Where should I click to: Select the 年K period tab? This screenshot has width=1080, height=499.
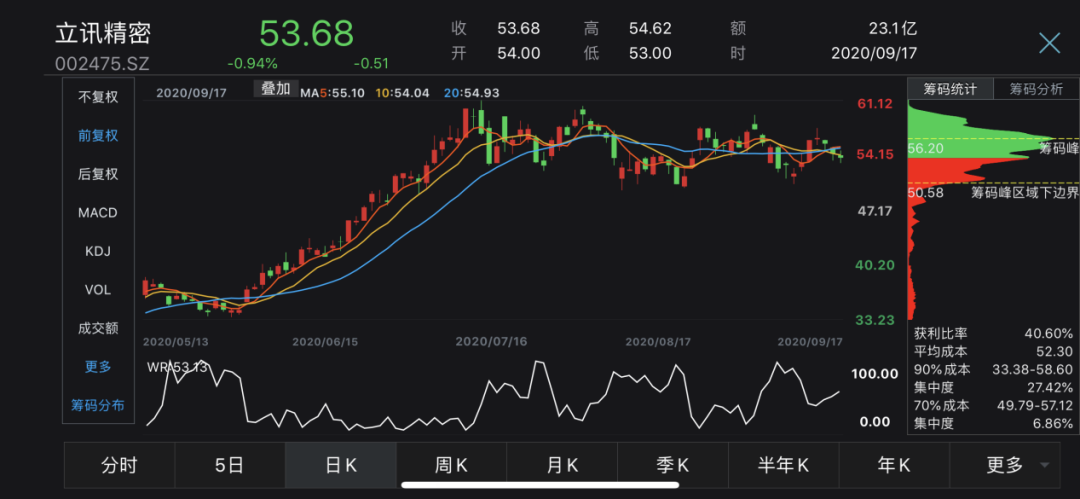[894, 466]
